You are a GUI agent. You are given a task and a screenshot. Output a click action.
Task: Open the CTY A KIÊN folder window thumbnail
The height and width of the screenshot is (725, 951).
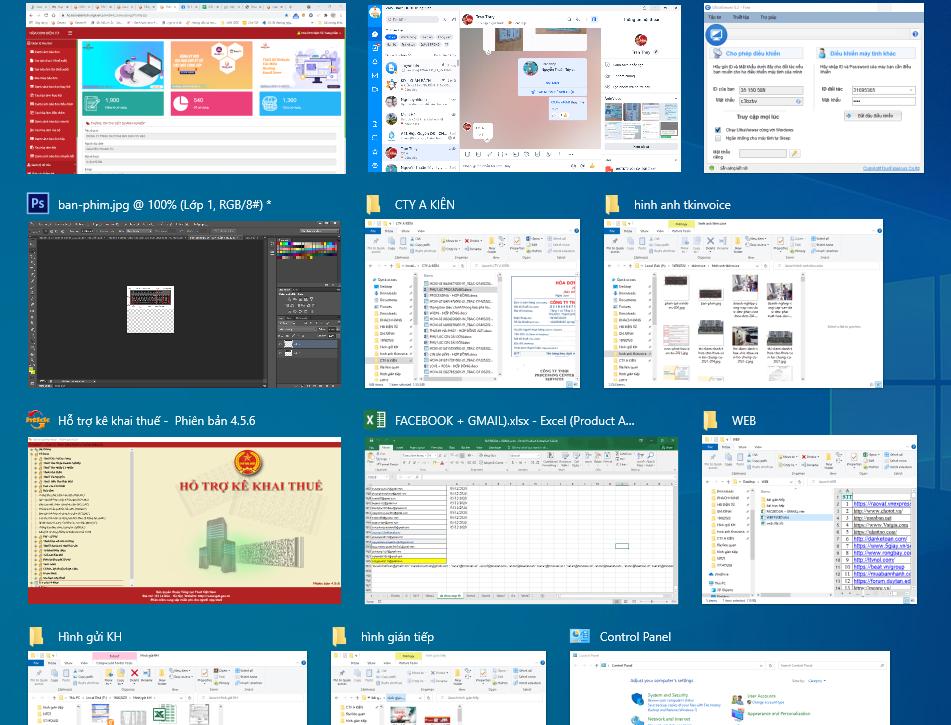click(472, 303)
